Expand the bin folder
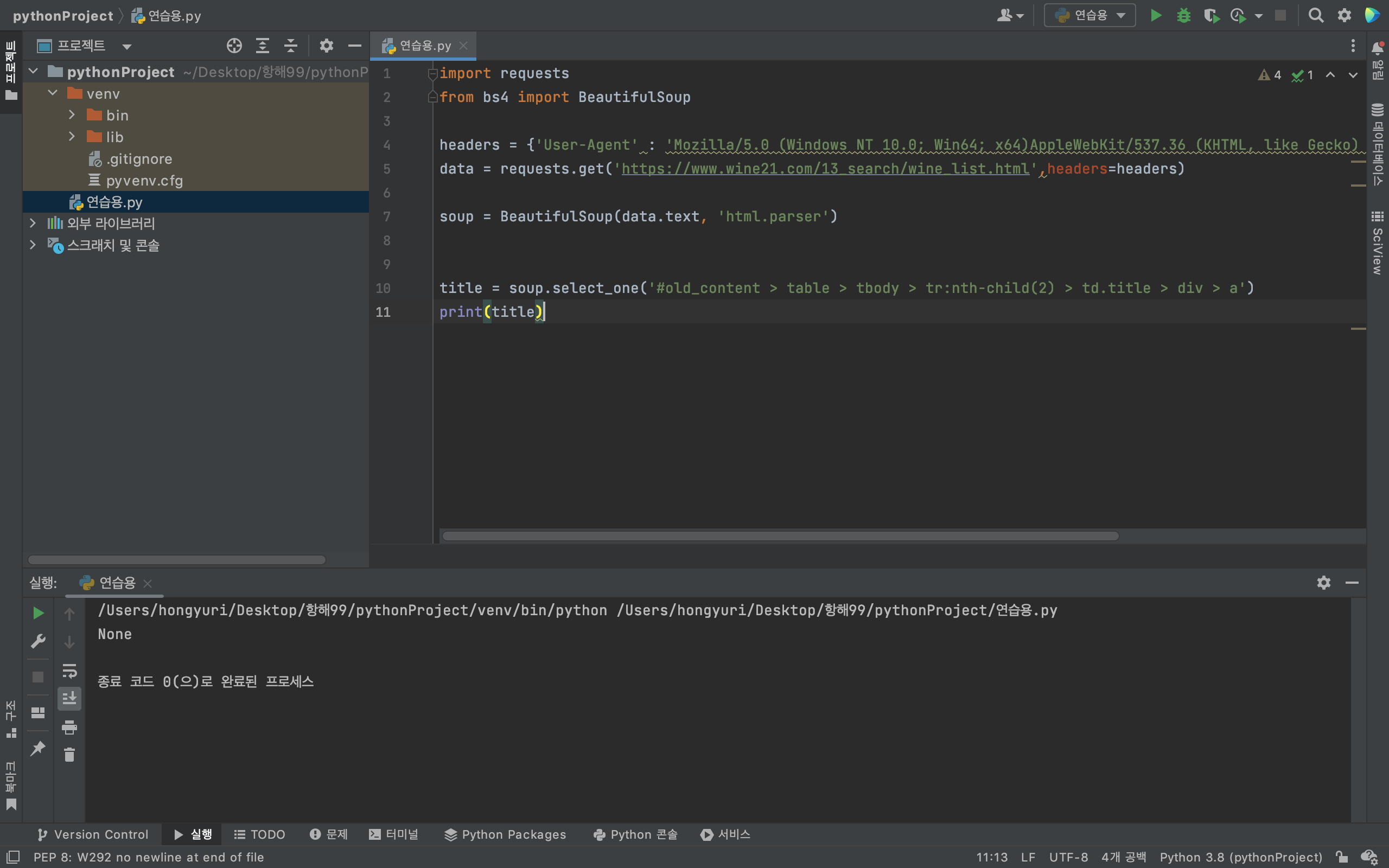 click(x=72, y=115)
